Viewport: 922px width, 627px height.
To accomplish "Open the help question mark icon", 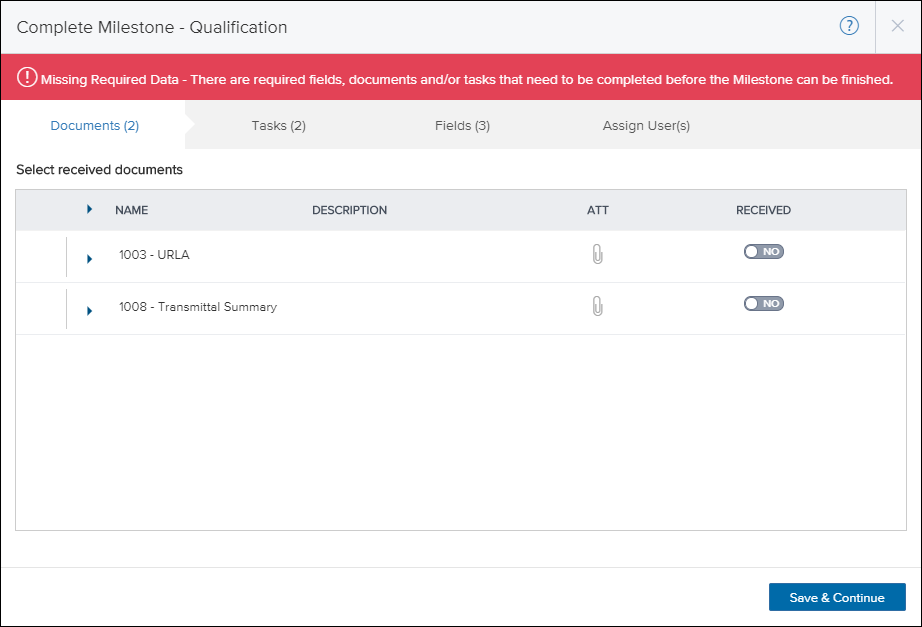I will point(848,26).
